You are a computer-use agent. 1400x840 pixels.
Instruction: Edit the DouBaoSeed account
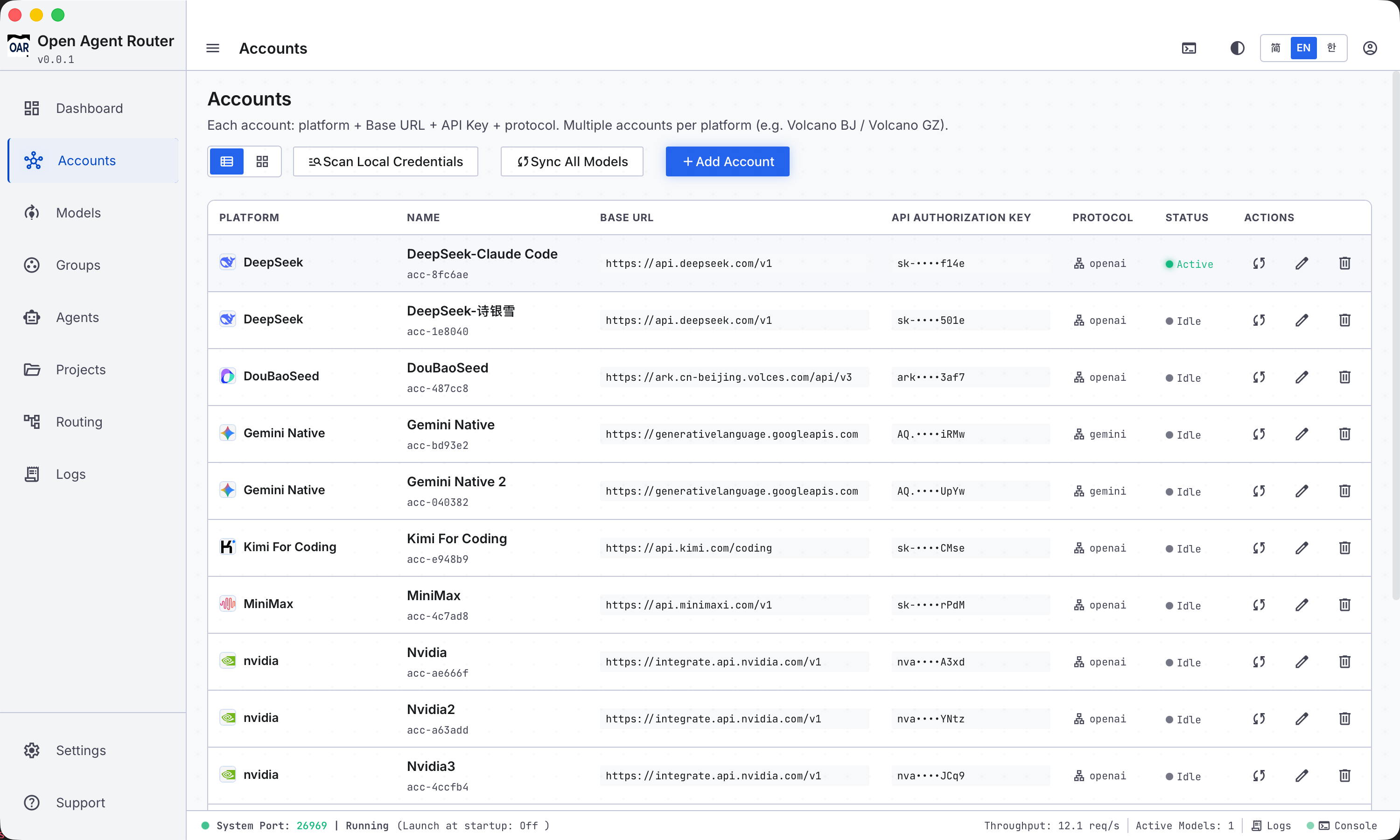[x=1302, y=377]
